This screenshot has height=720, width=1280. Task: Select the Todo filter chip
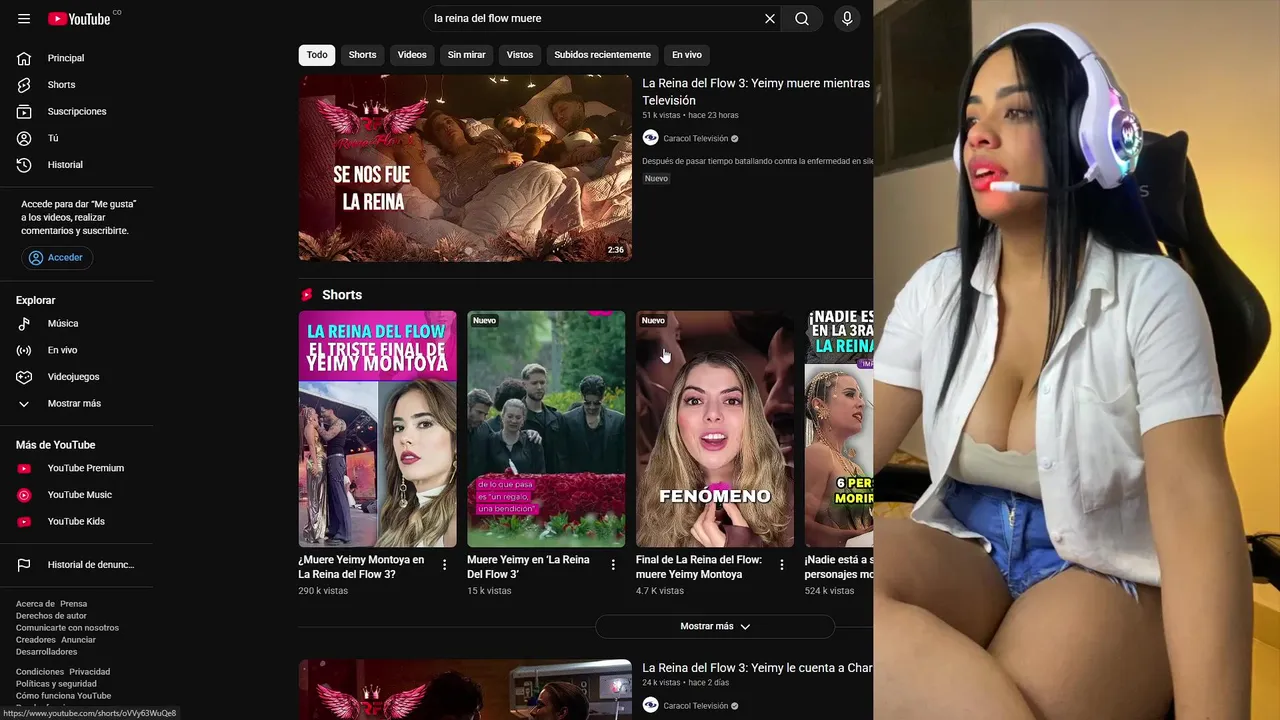pyautogui.click(x=317, y=55)
